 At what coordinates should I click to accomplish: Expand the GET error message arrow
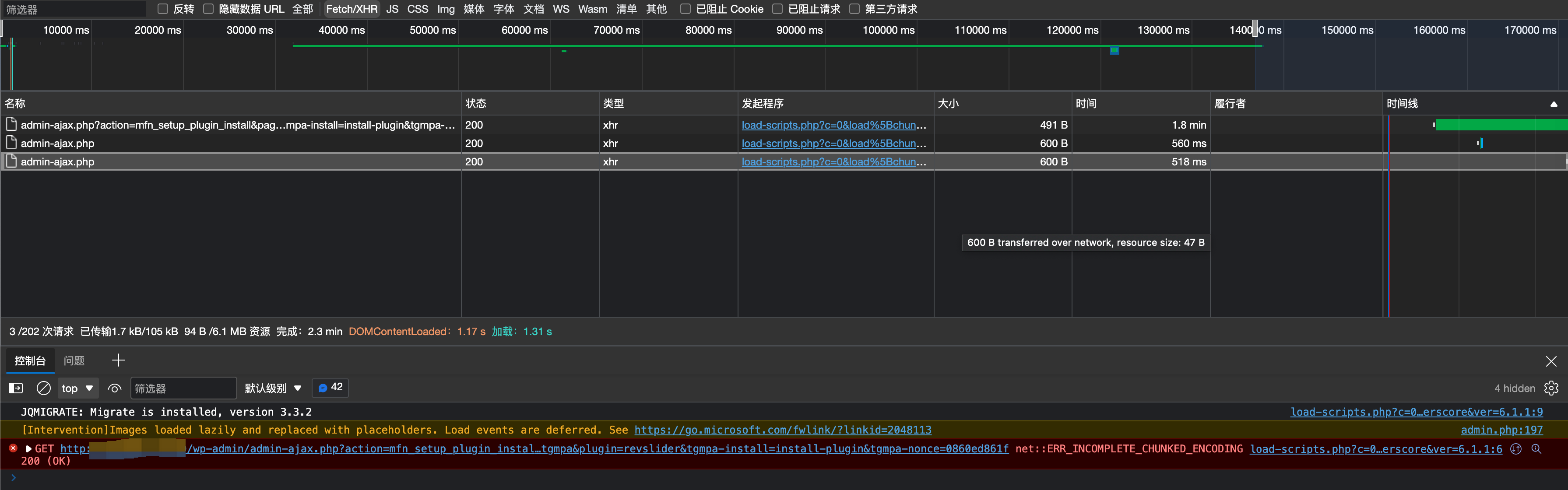point(28,448)
